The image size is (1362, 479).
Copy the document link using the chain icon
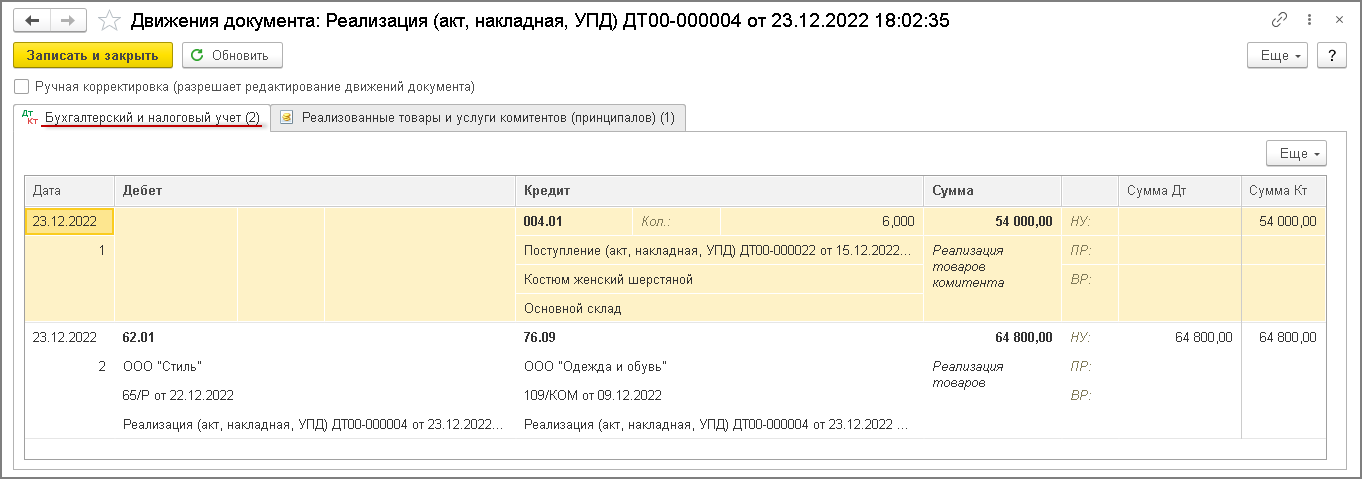1279,20
